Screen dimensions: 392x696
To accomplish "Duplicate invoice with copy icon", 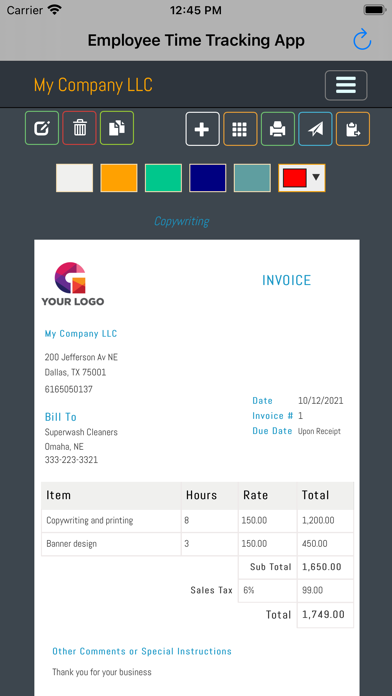I will pyautogui.click(x=117, y=129).
